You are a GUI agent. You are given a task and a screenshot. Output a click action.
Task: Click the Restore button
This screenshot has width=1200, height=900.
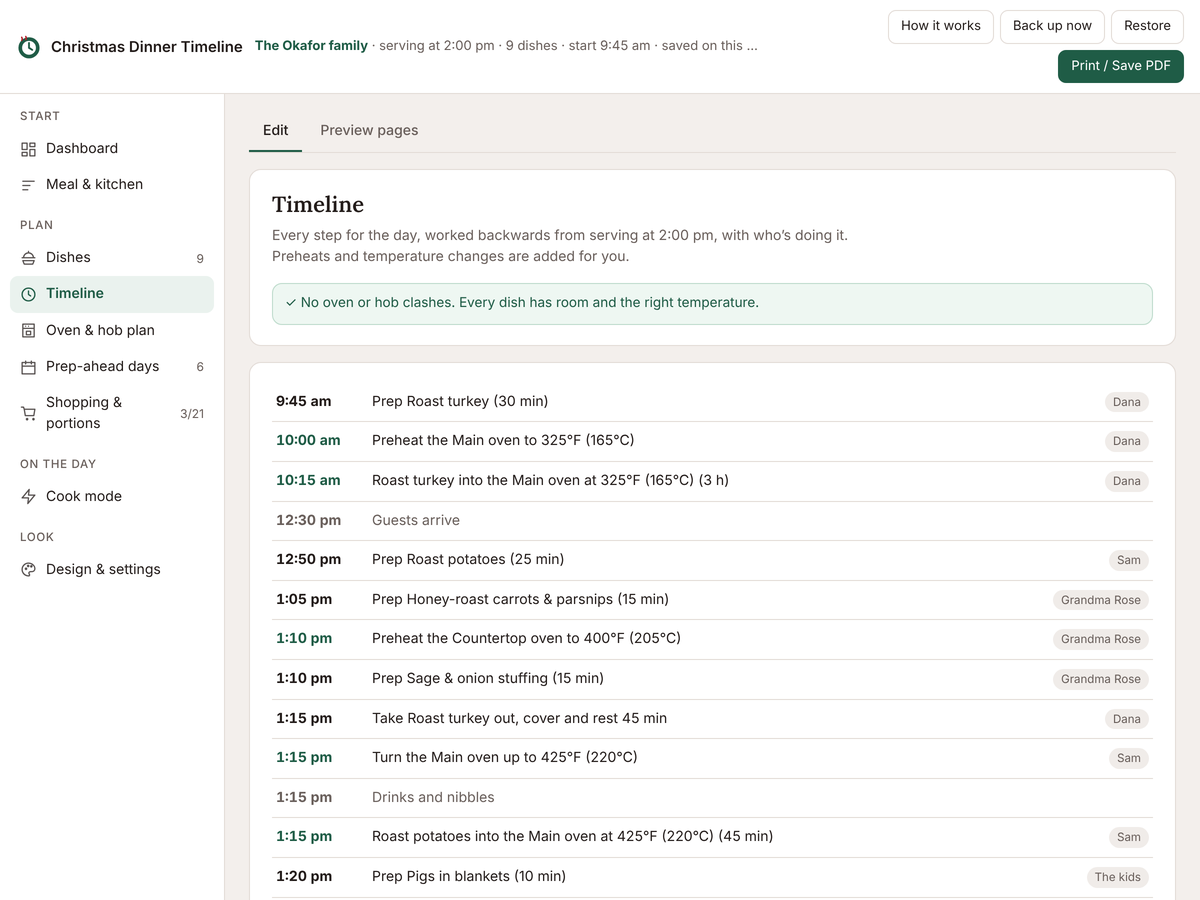1147,26
